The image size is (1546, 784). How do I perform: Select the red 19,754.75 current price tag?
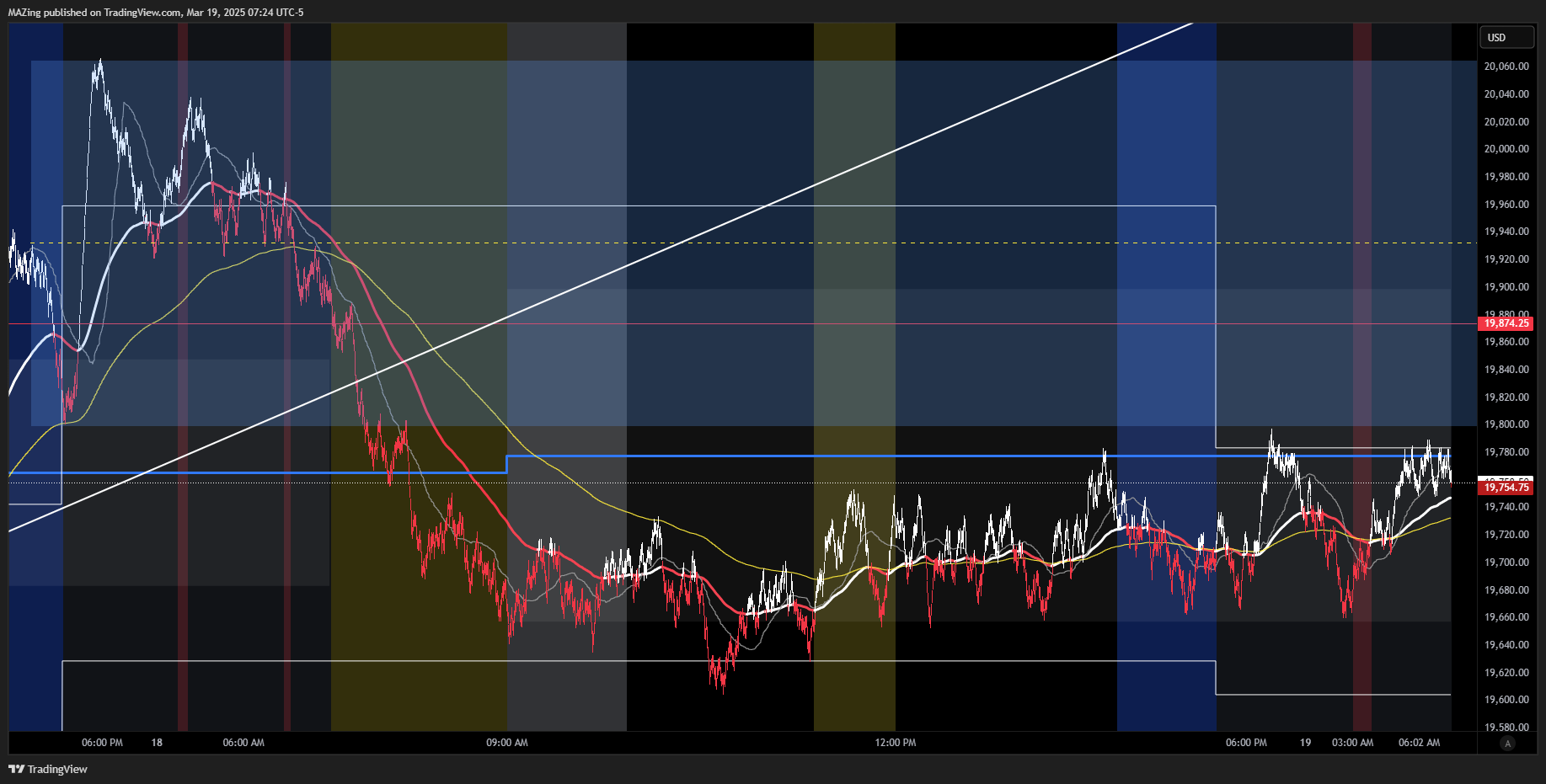(1506, 488)
